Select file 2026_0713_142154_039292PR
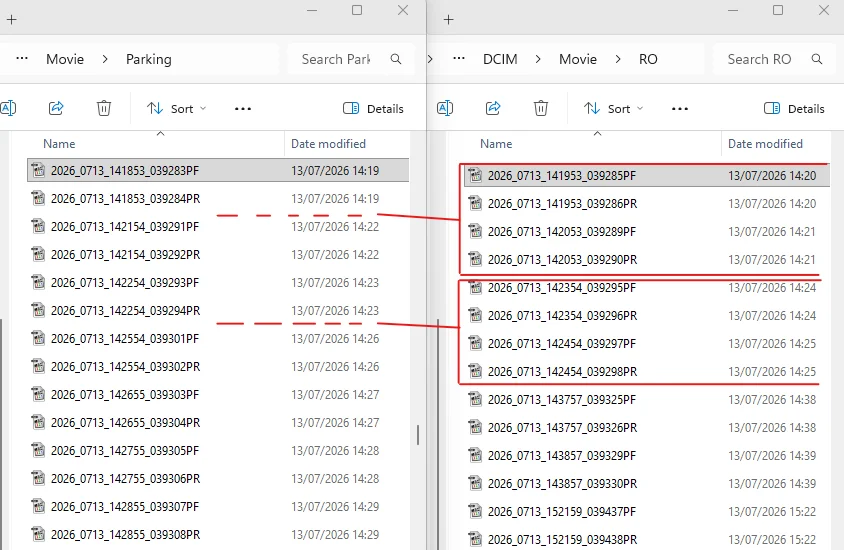This screenshot has width=844, height=550. (218, 255)
